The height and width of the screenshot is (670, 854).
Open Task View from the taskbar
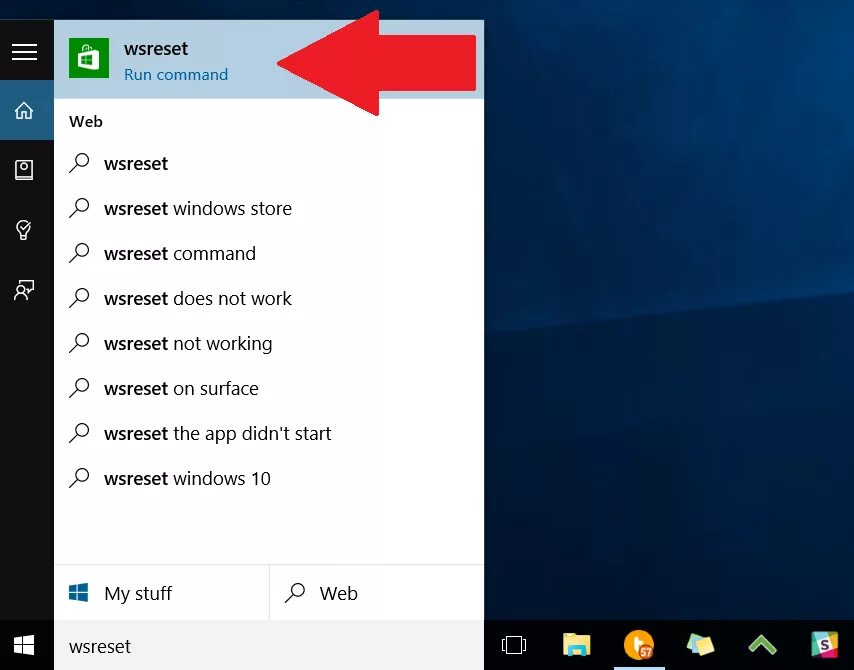(512, 646)
